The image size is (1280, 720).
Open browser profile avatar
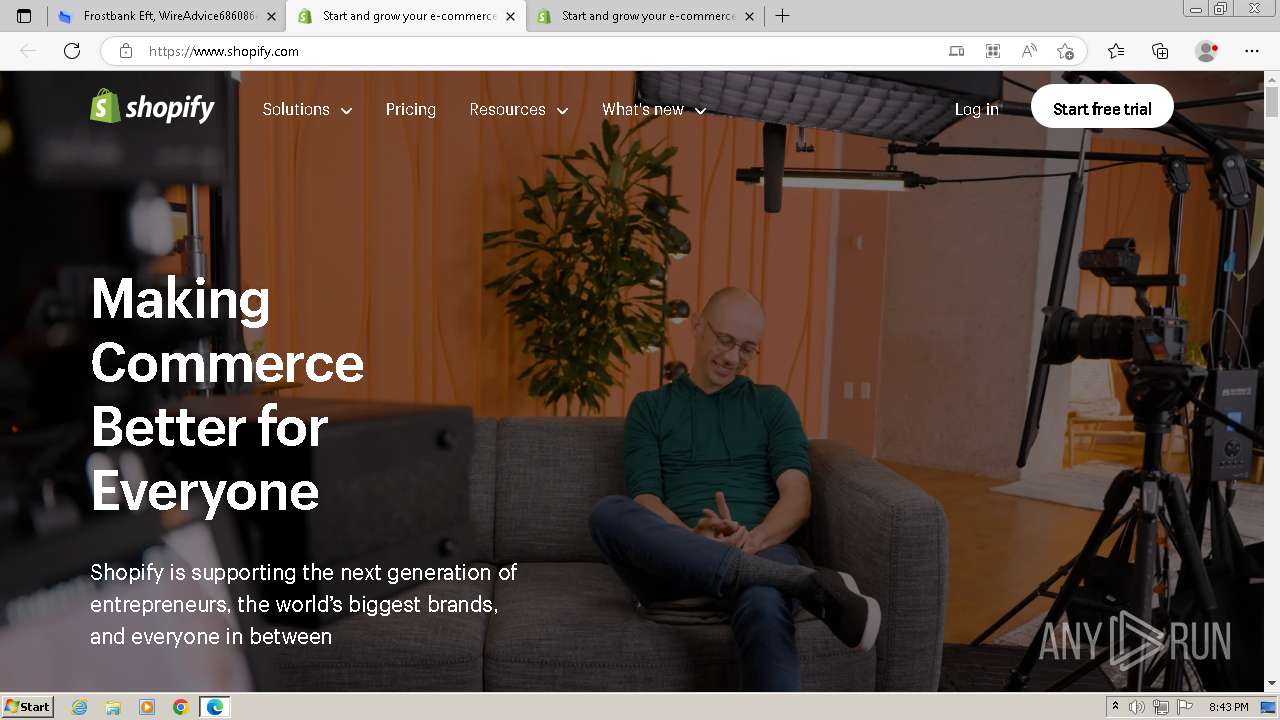[x=1207, y=51]
